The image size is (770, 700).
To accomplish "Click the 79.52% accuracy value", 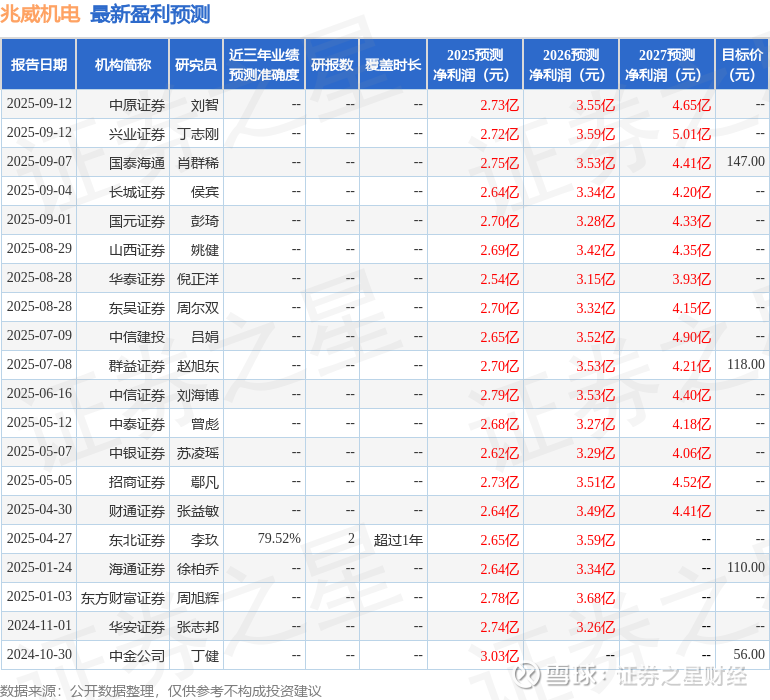I will click(279, 538).
